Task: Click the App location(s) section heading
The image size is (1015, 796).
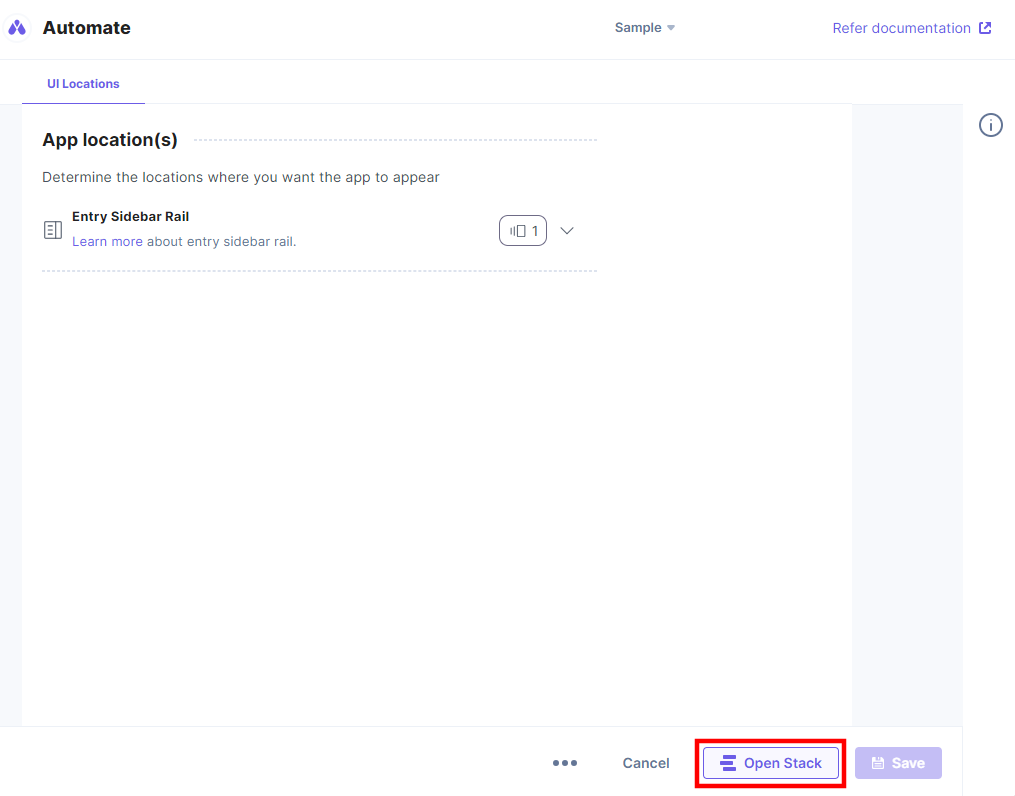Action: point(110,140)
